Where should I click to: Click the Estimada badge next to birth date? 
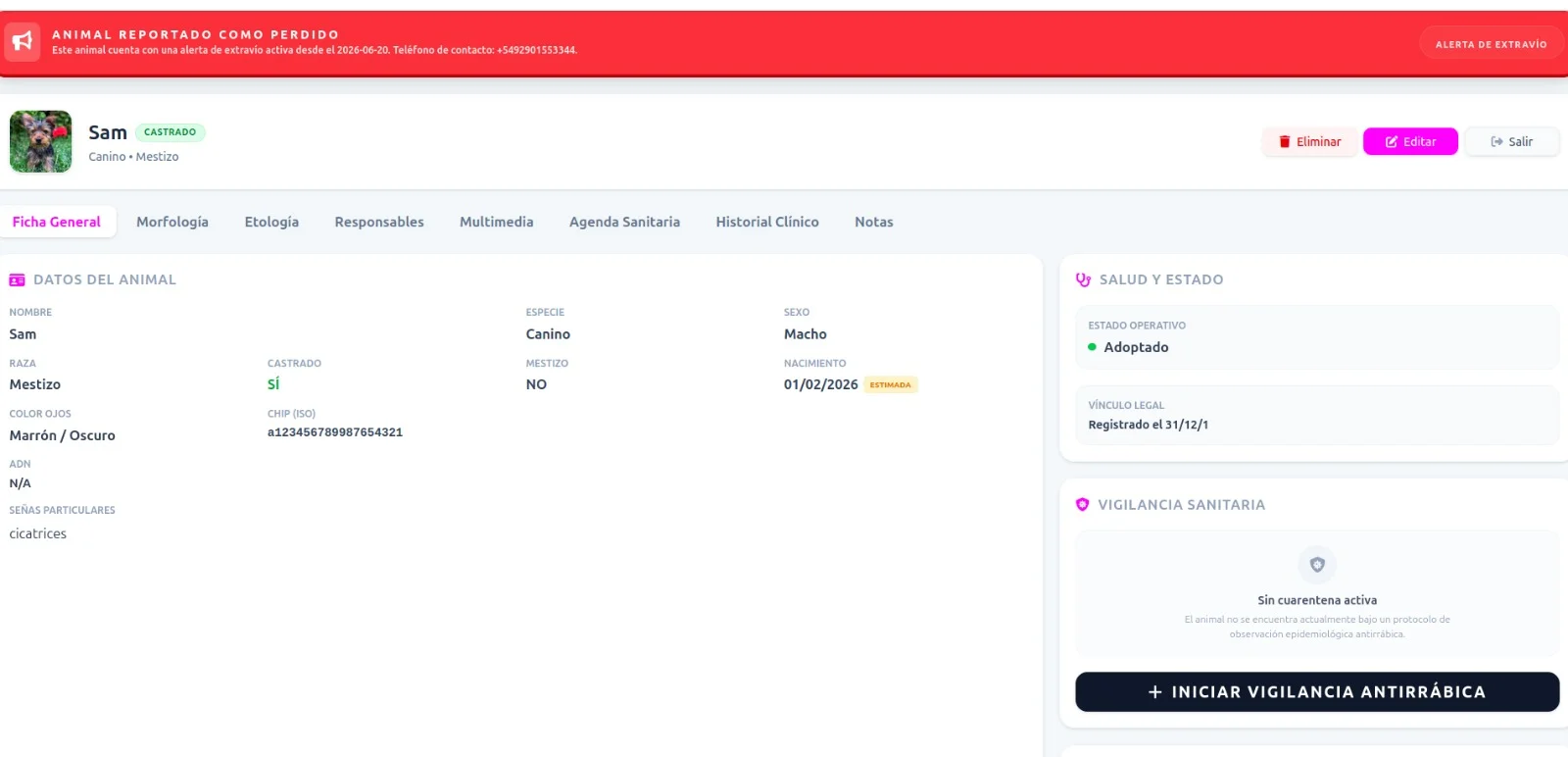tap(890, 385)
